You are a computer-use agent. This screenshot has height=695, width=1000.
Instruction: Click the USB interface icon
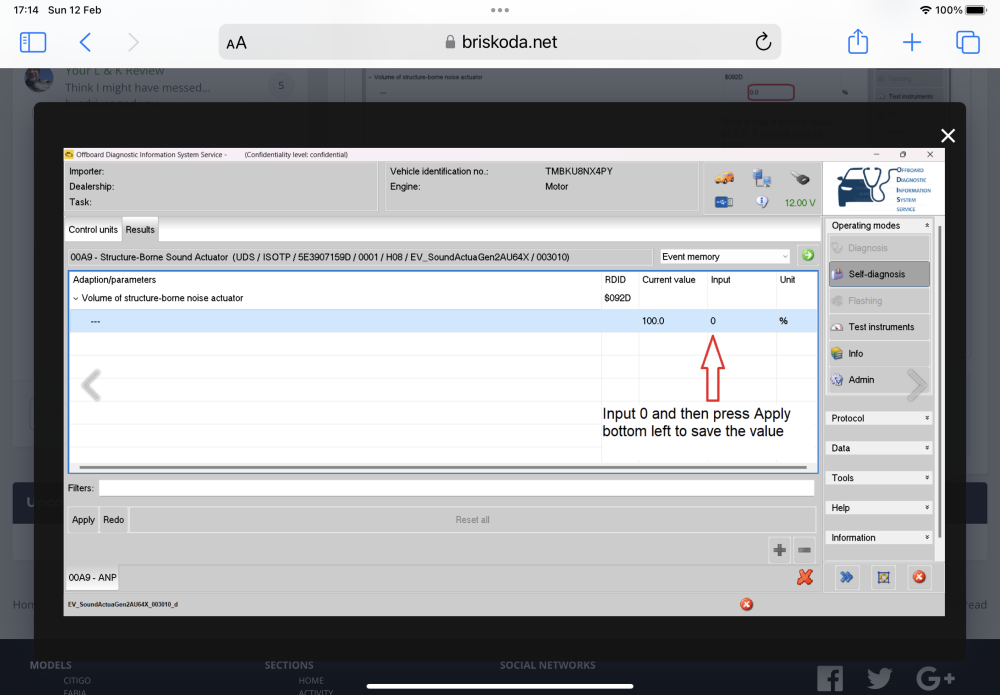coord(724,202)
